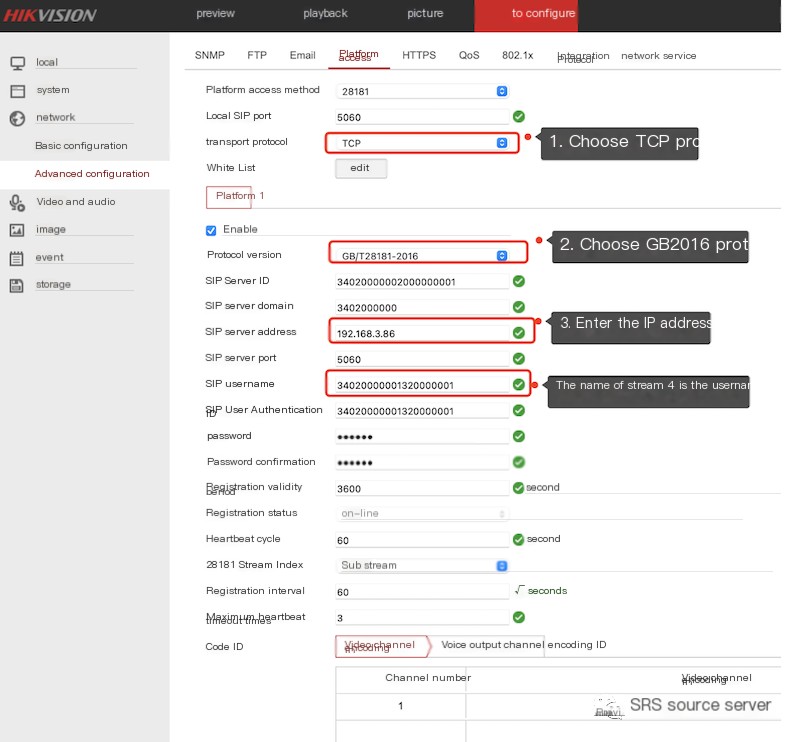Switch to the picture top menu
This screenshot has height=742, width=785.
[x=425, y=14]
